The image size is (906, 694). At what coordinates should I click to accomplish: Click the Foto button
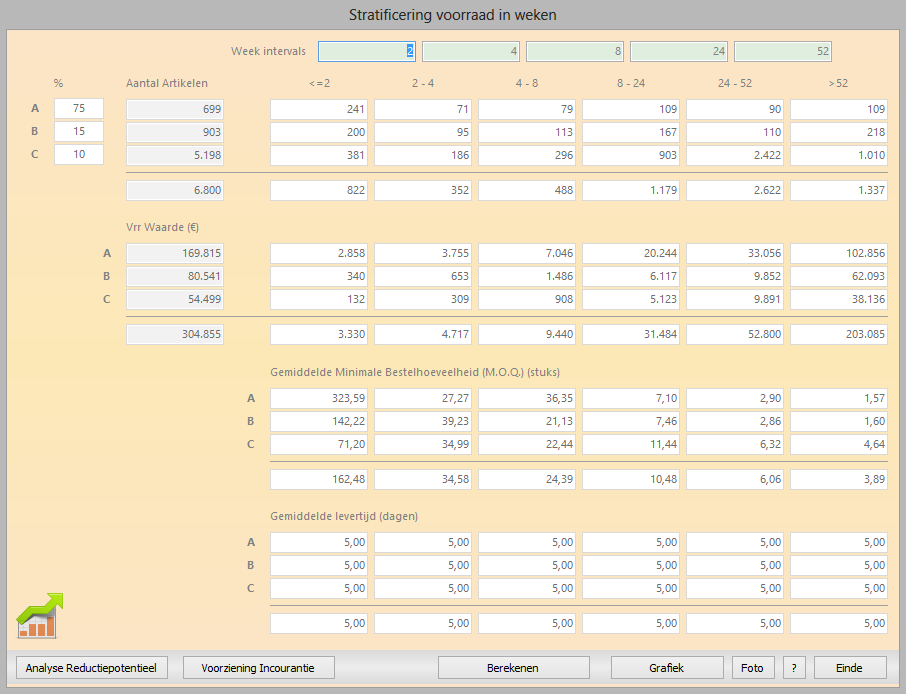tap(752, 668)
